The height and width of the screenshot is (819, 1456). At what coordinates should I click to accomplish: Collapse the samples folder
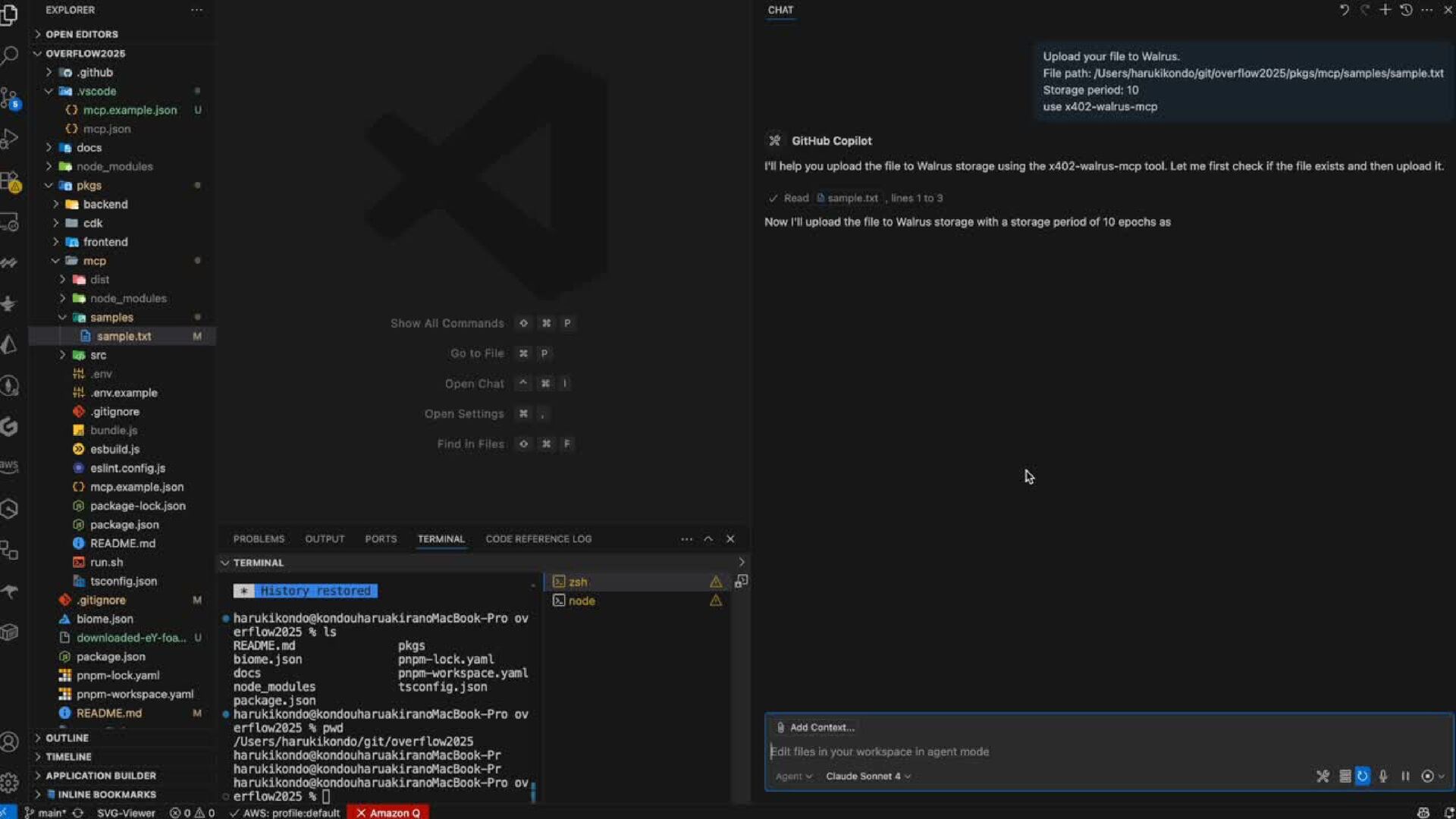click(x=121, y=318)
